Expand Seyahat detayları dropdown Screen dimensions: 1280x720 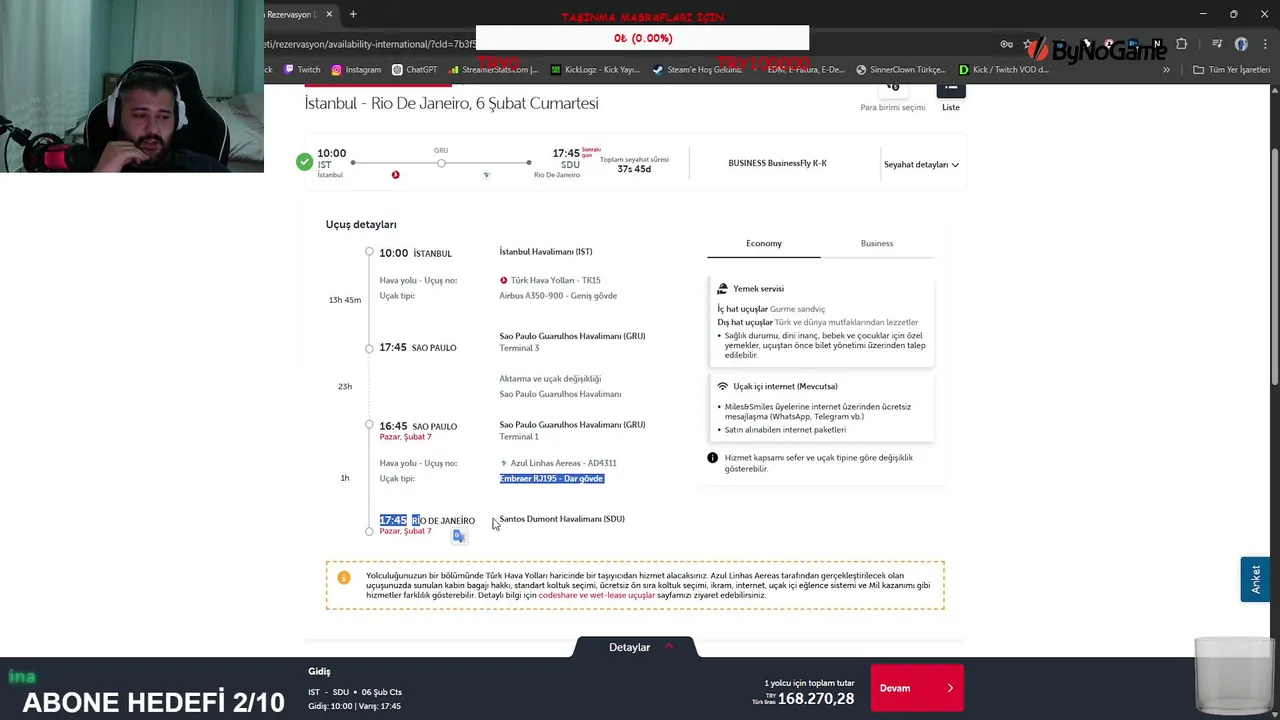[921, 164]
